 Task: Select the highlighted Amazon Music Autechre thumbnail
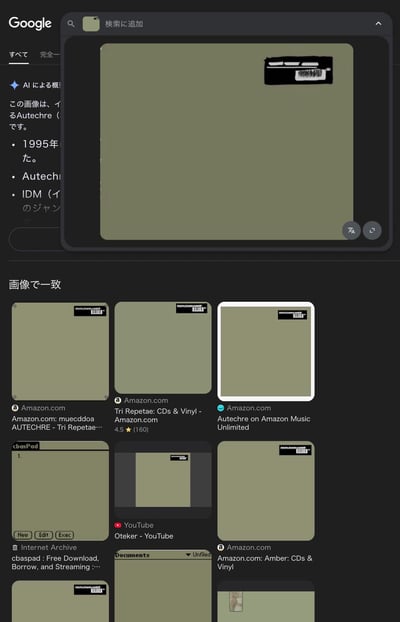click(266, 351)
